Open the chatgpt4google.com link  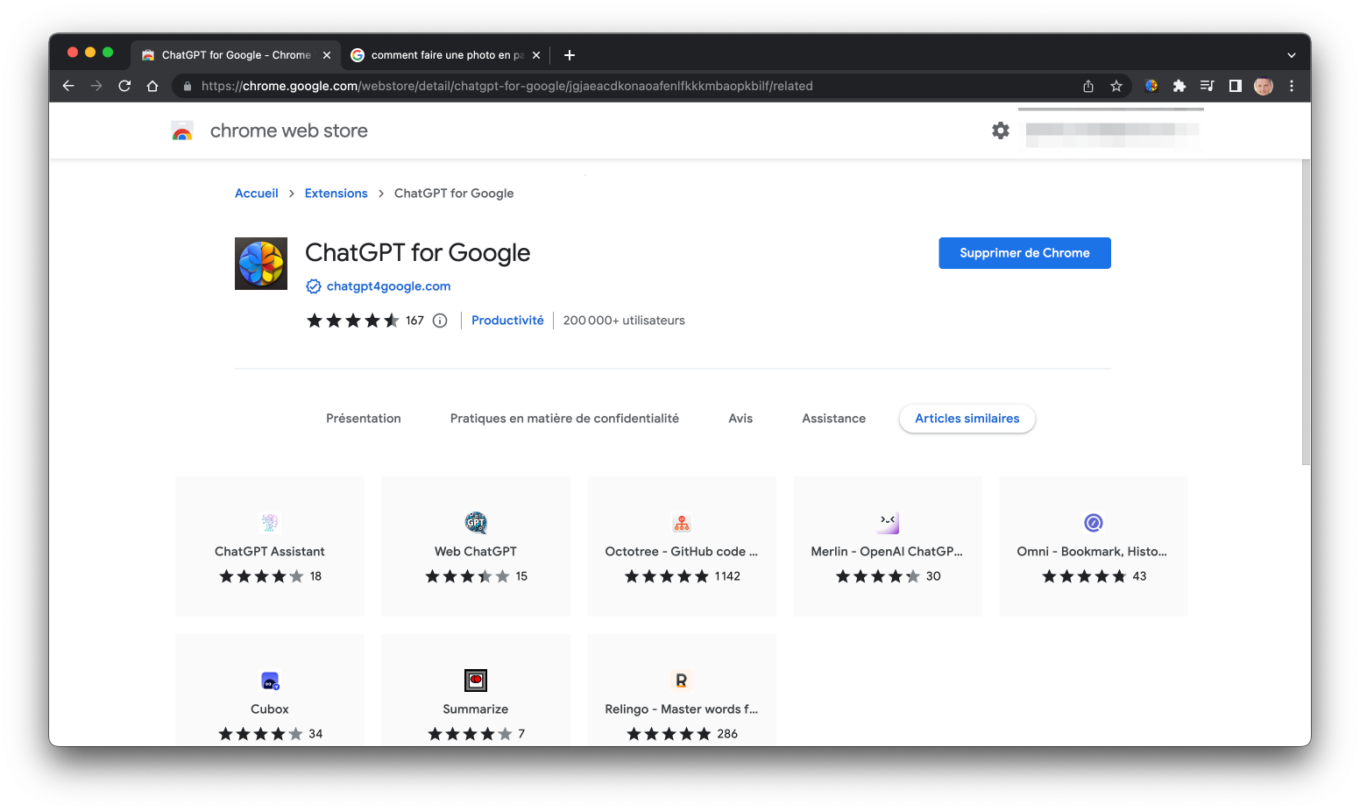point(388,286)
